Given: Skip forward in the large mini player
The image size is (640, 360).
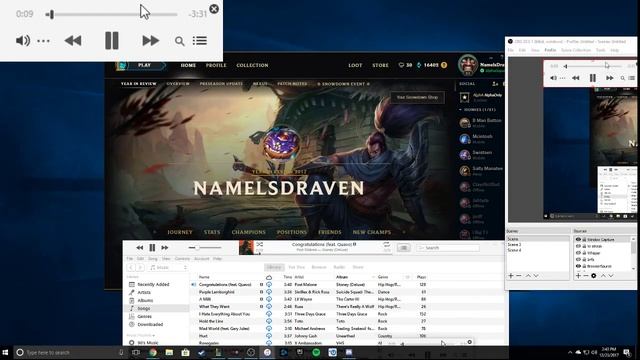Looking at the screenshot, I should [151, 41].
